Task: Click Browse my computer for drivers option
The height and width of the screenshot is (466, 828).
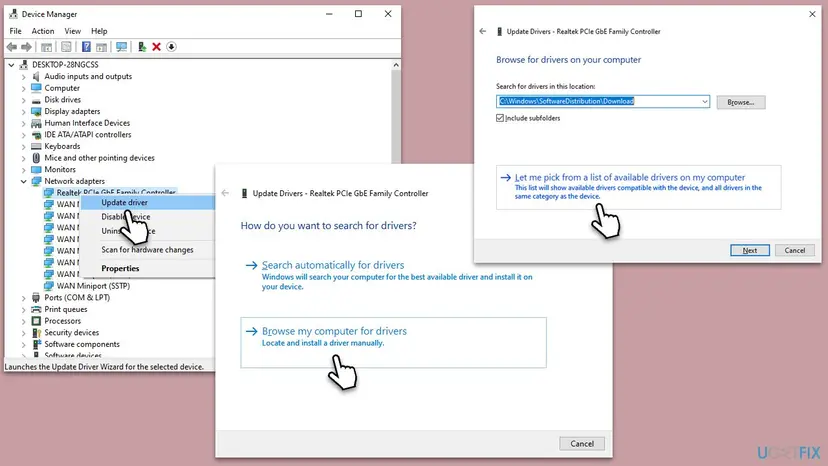Action: point(393,342)
